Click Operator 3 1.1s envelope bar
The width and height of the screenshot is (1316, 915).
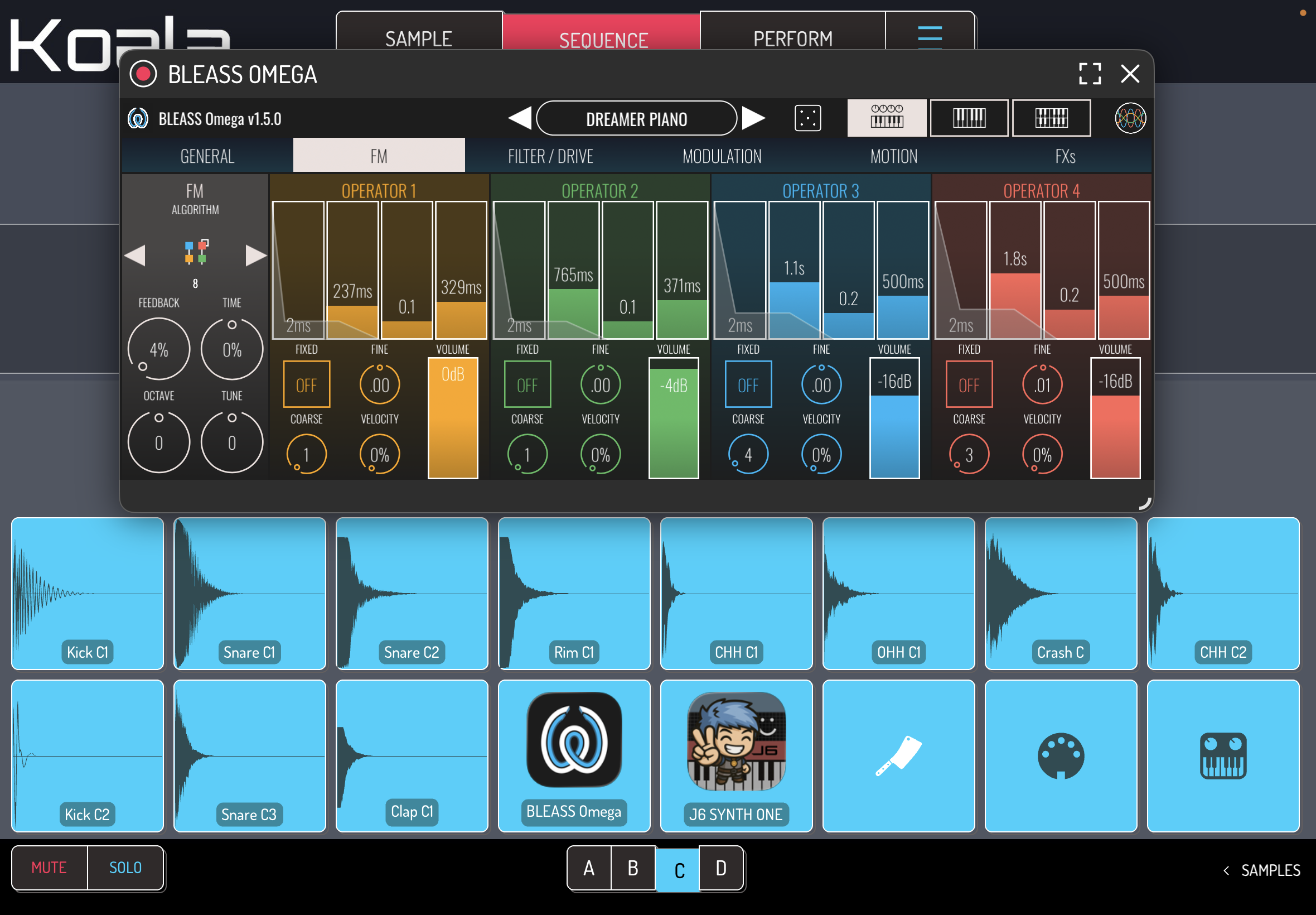(794, 270)
